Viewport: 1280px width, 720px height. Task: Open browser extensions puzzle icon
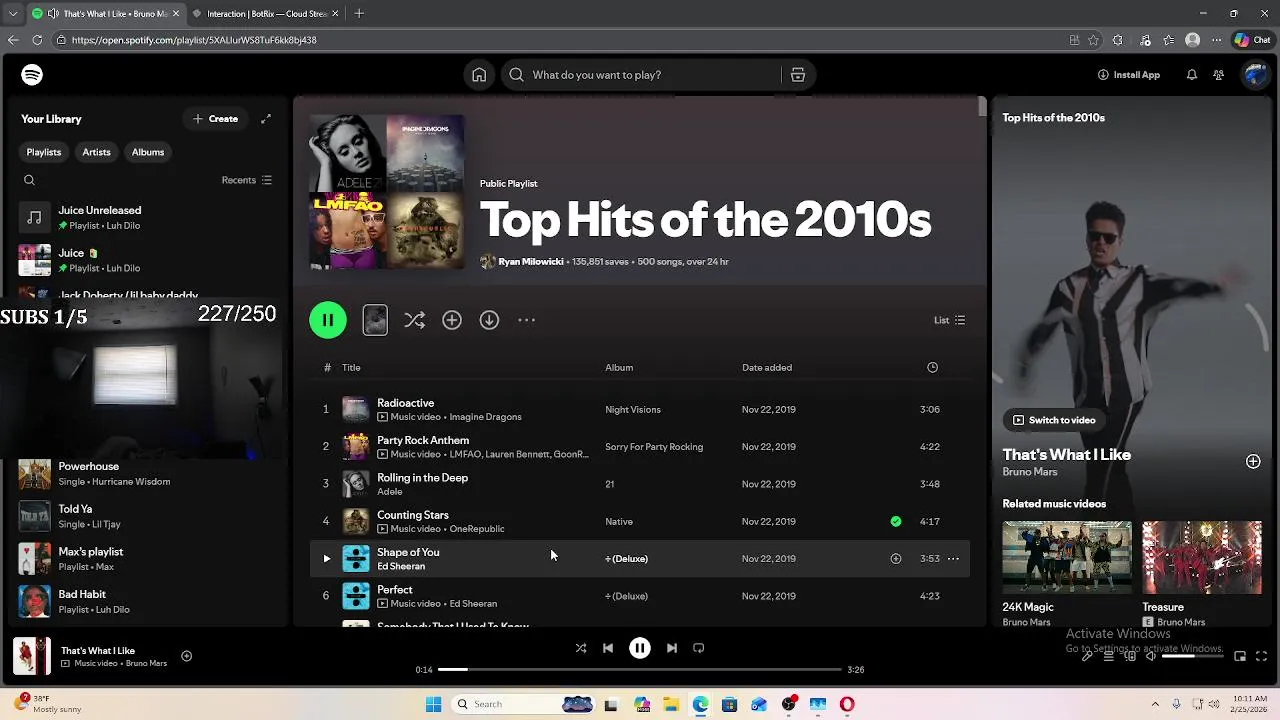click(x=1117, y=40)
